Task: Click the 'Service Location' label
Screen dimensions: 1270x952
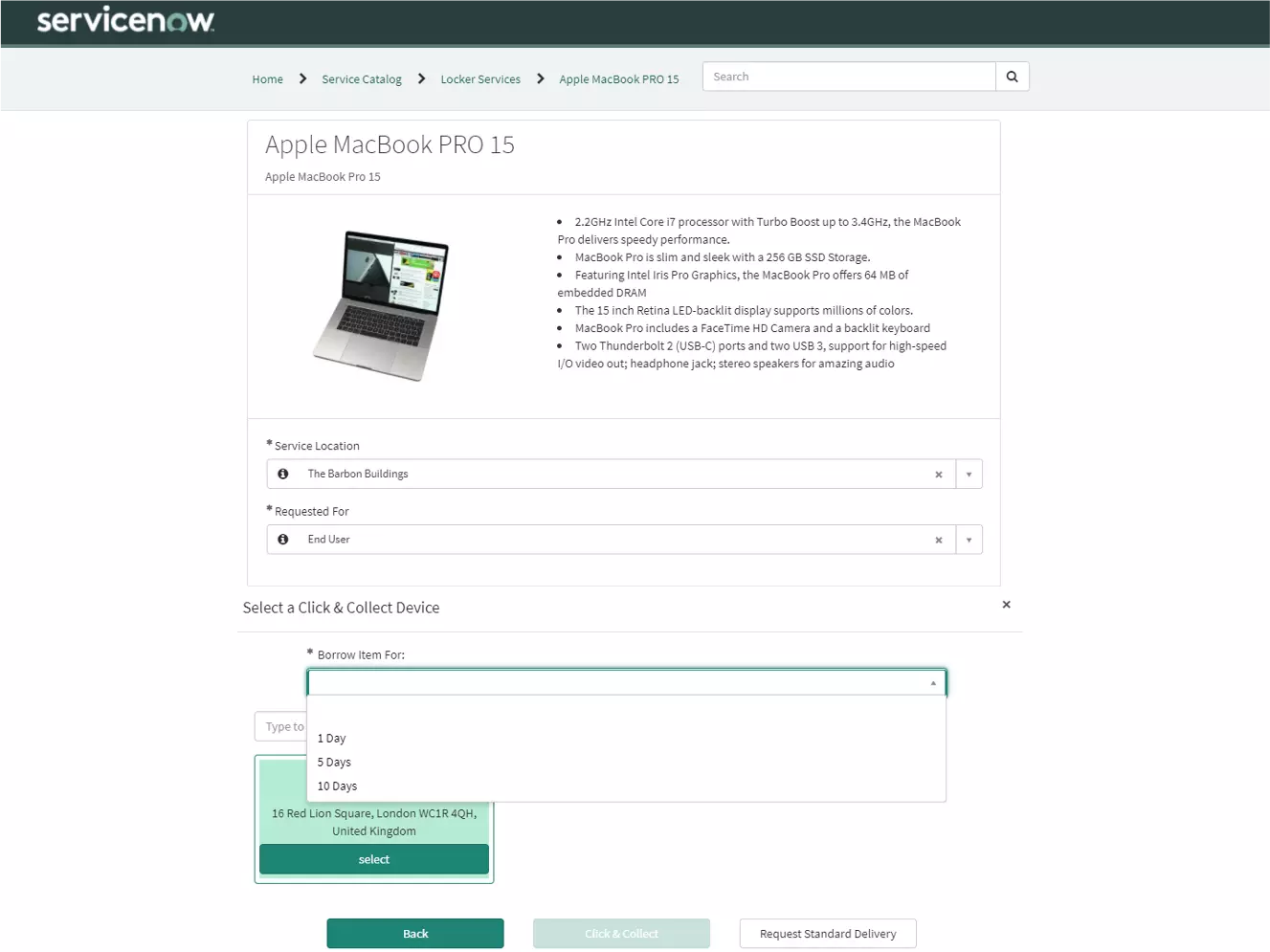Action: click(317, 446)
